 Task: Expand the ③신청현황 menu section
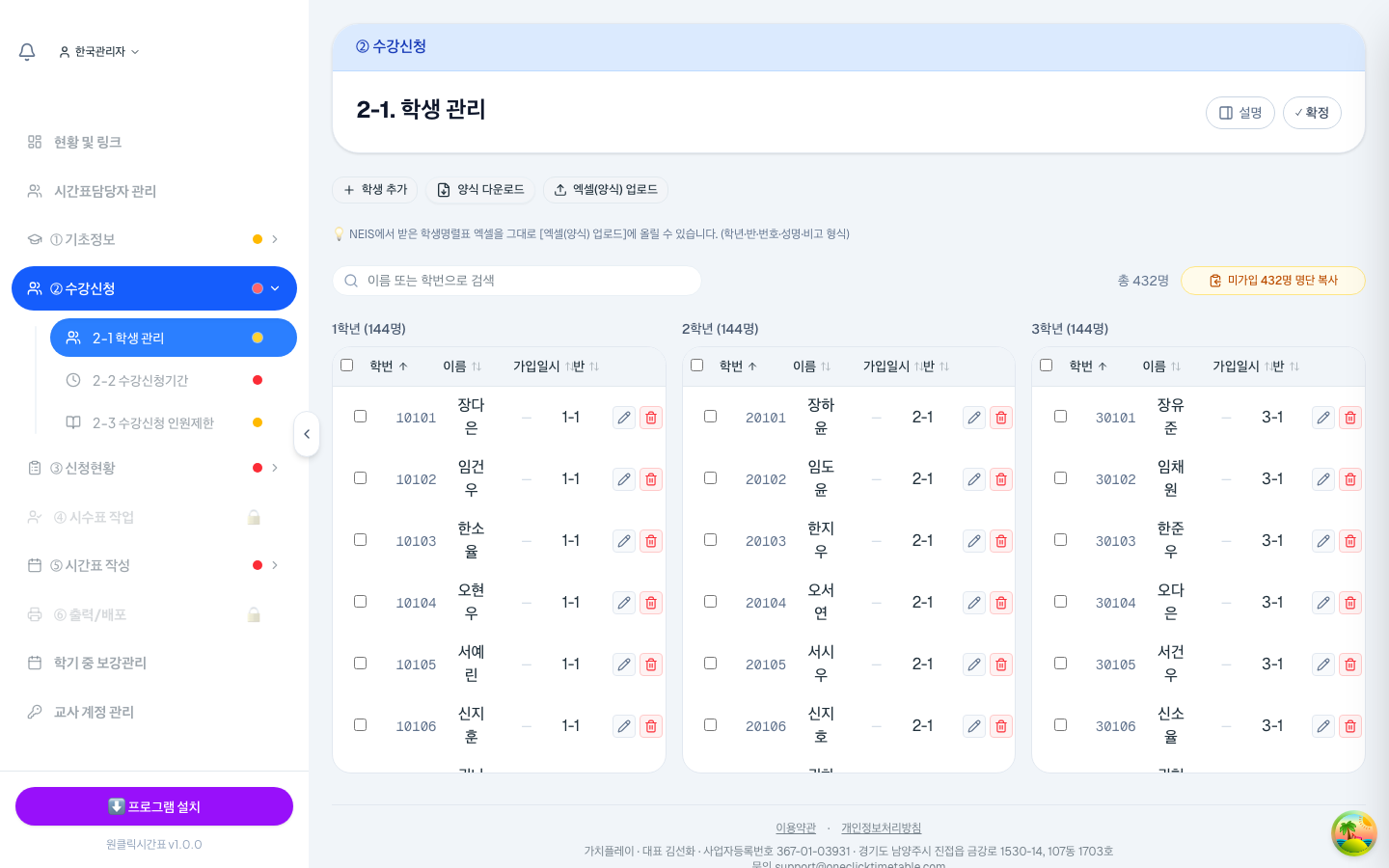154,468
